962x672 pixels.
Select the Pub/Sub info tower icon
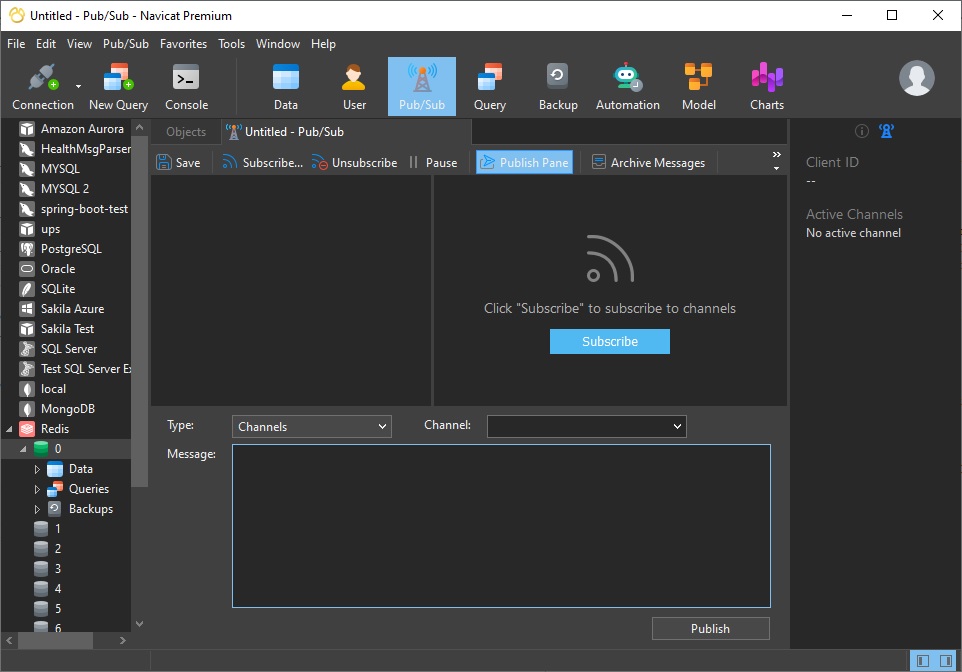[x=887, y=131]
